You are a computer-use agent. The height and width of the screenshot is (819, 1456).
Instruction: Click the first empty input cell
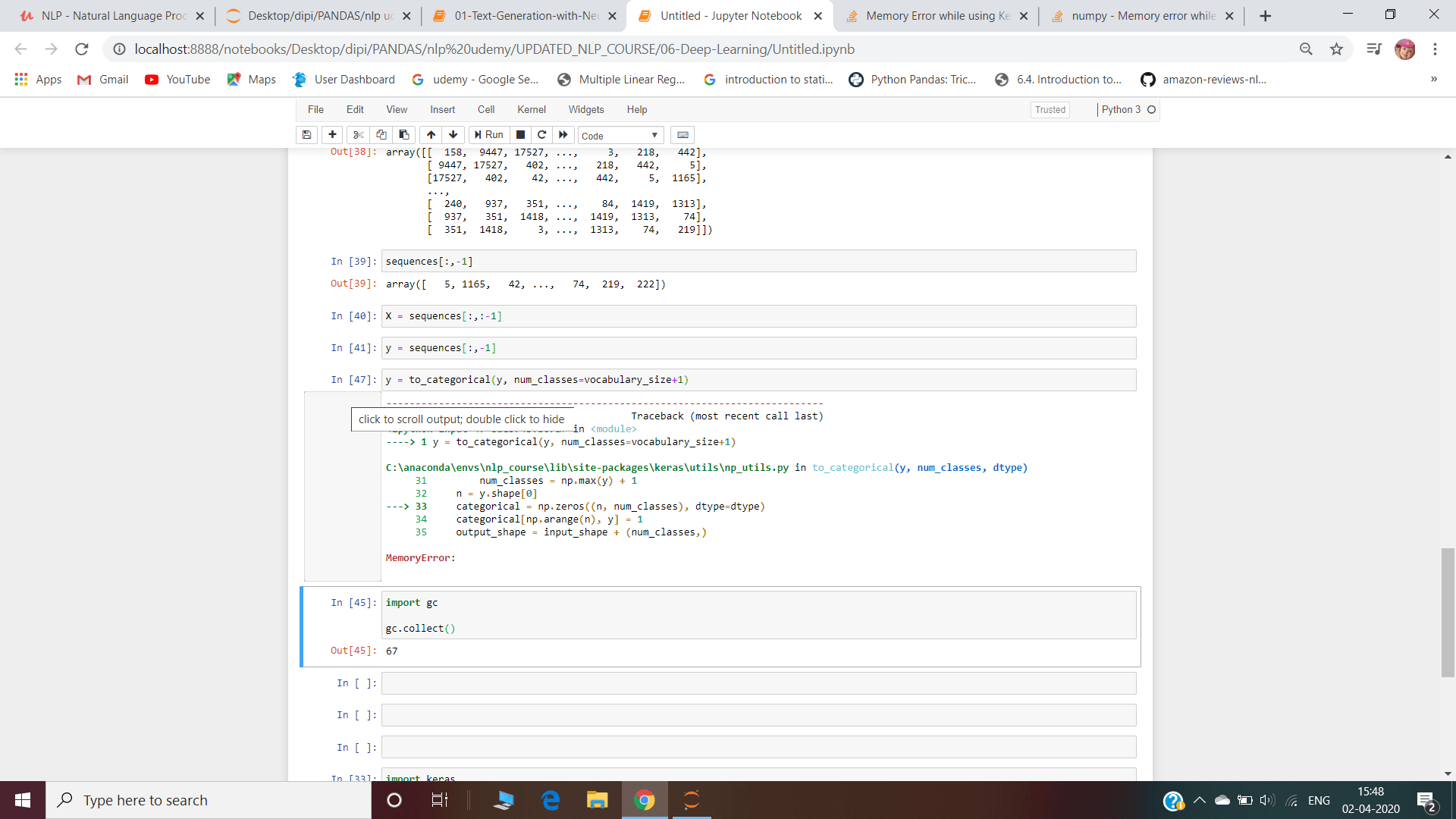[x=758, y=683]
